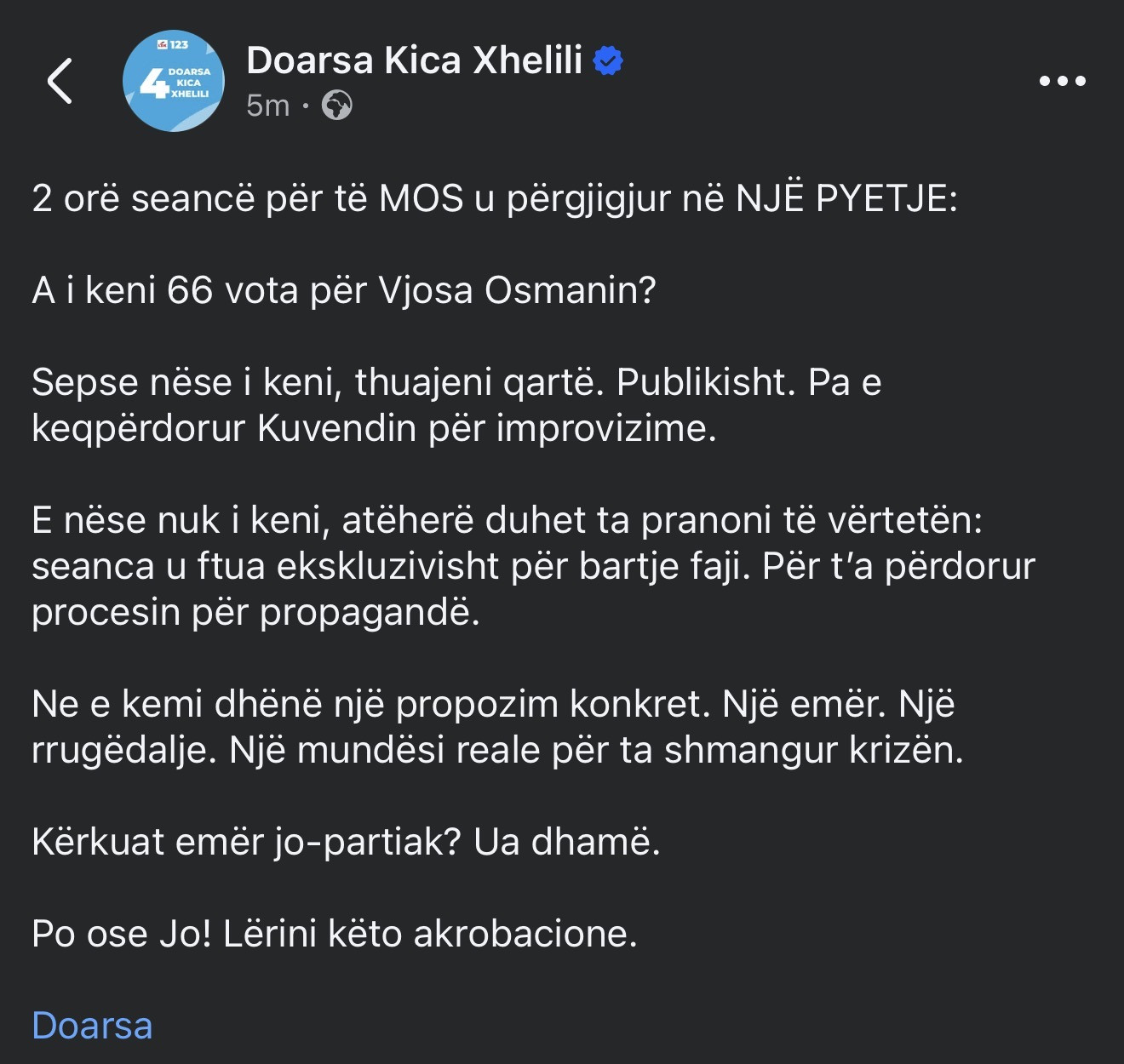Click the paragraph starting "Sepse nëse i keni"

click(456, 405)
